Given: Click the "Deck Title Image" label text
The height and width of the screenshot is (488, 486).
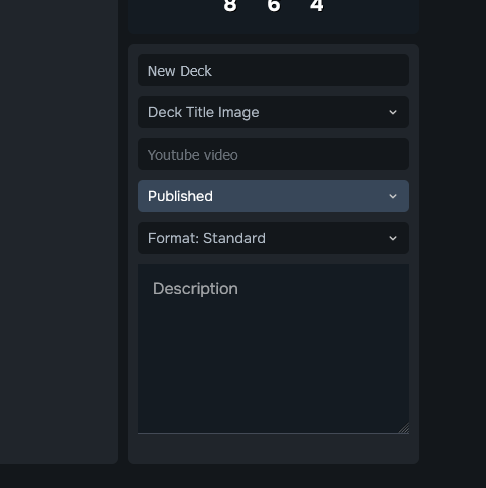Looking at the screenshot, I should point(204,113).
